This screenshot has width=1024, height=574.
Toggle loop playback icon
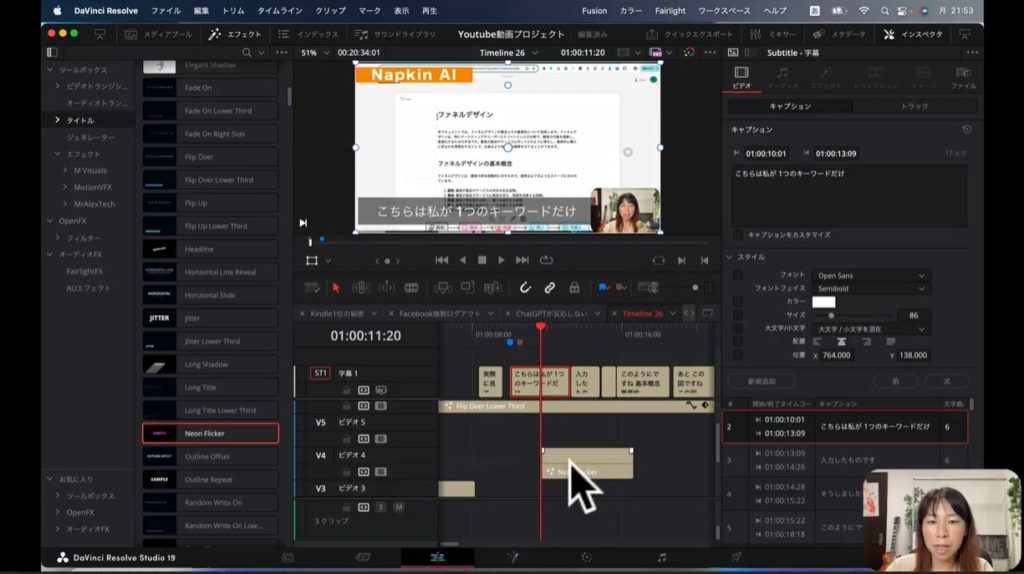(546, 260)
